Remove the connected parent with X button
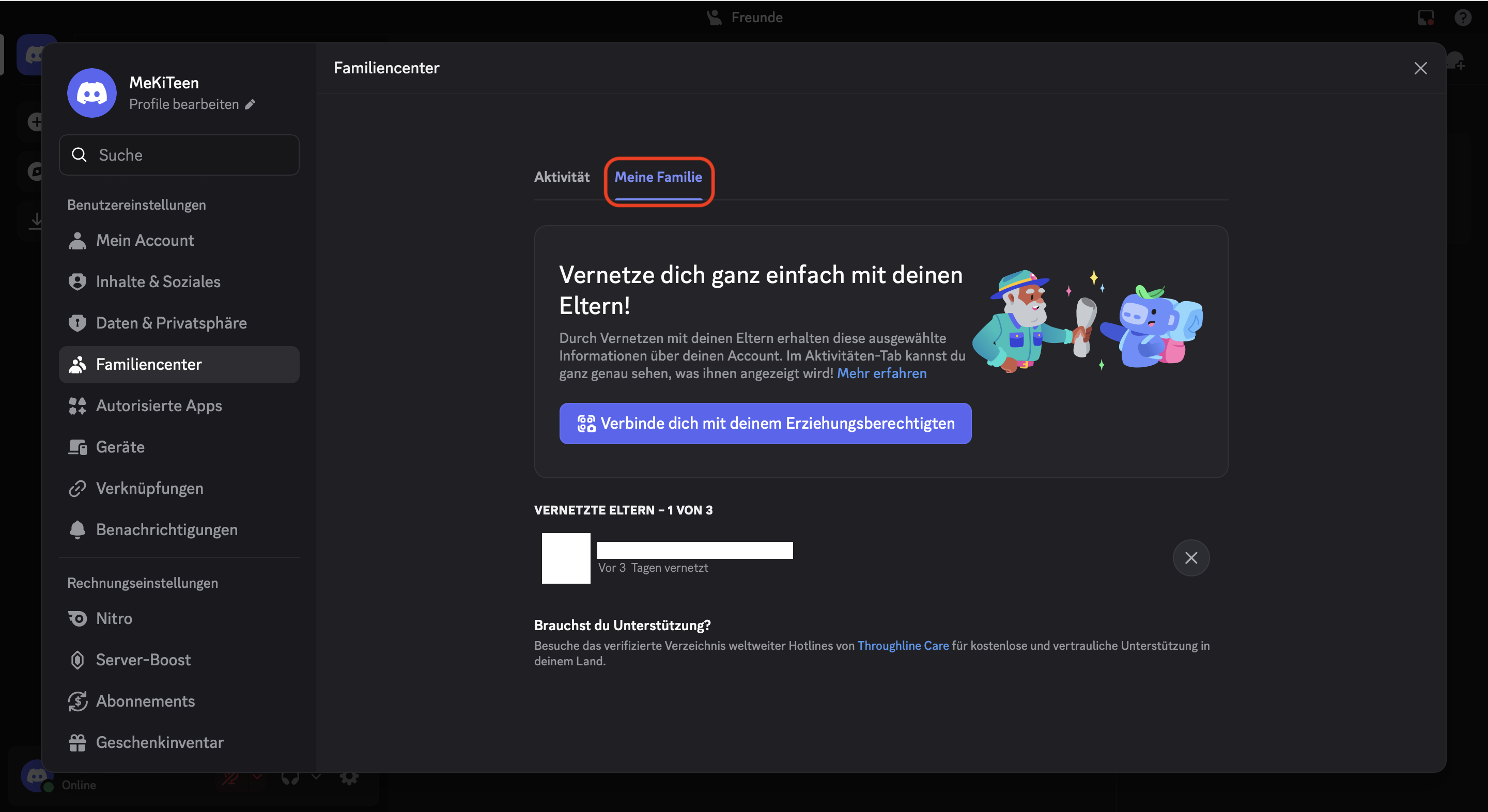This screenshot has height=812, width=1488. 1190,558
